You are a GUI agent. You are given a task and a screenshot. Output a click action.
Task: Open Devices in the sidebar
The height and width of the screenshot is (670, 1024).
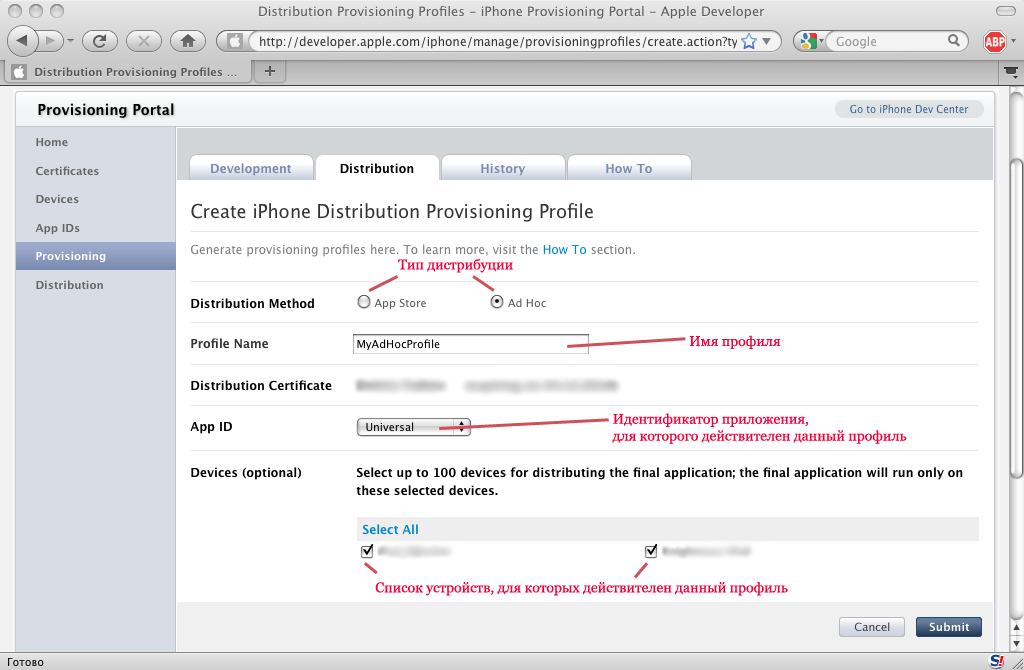[57, 199]
